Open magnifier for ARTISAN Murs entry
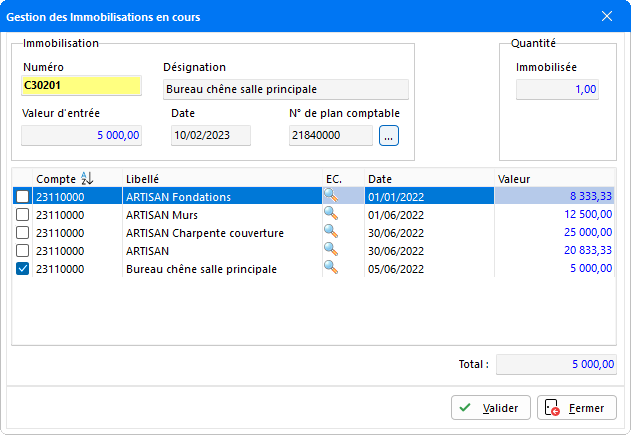The width and height of the screenshot is (631, 435). [330, 215]
